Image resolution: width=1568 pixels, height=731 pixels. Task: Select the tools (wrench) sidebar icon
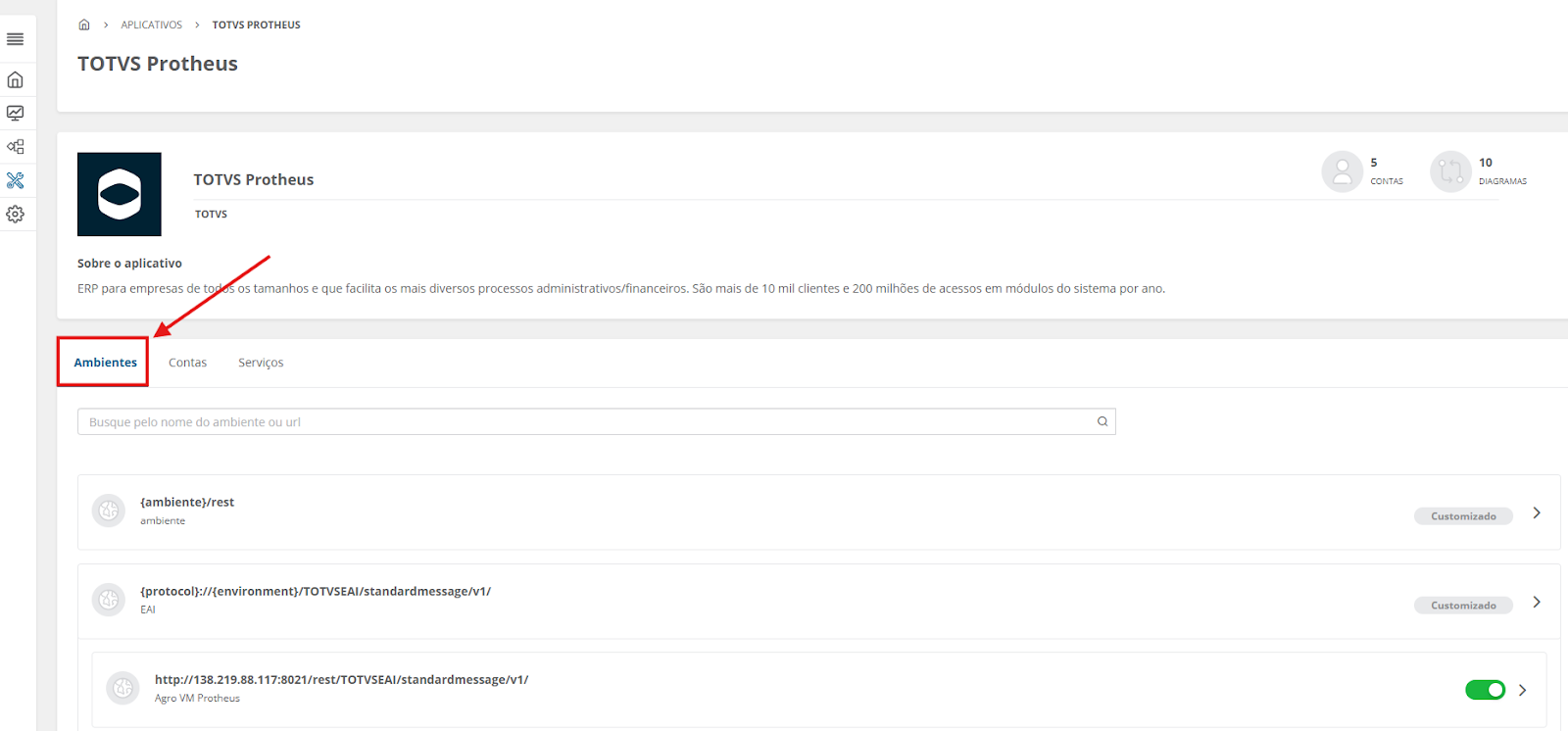point(15,180)
